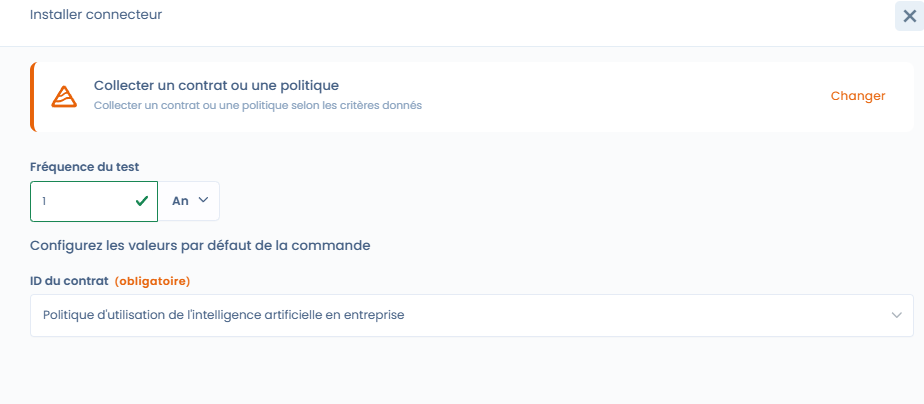Click the ID du contrat label
The width and height of the screenshot is (924, 404).
[69, 280]
